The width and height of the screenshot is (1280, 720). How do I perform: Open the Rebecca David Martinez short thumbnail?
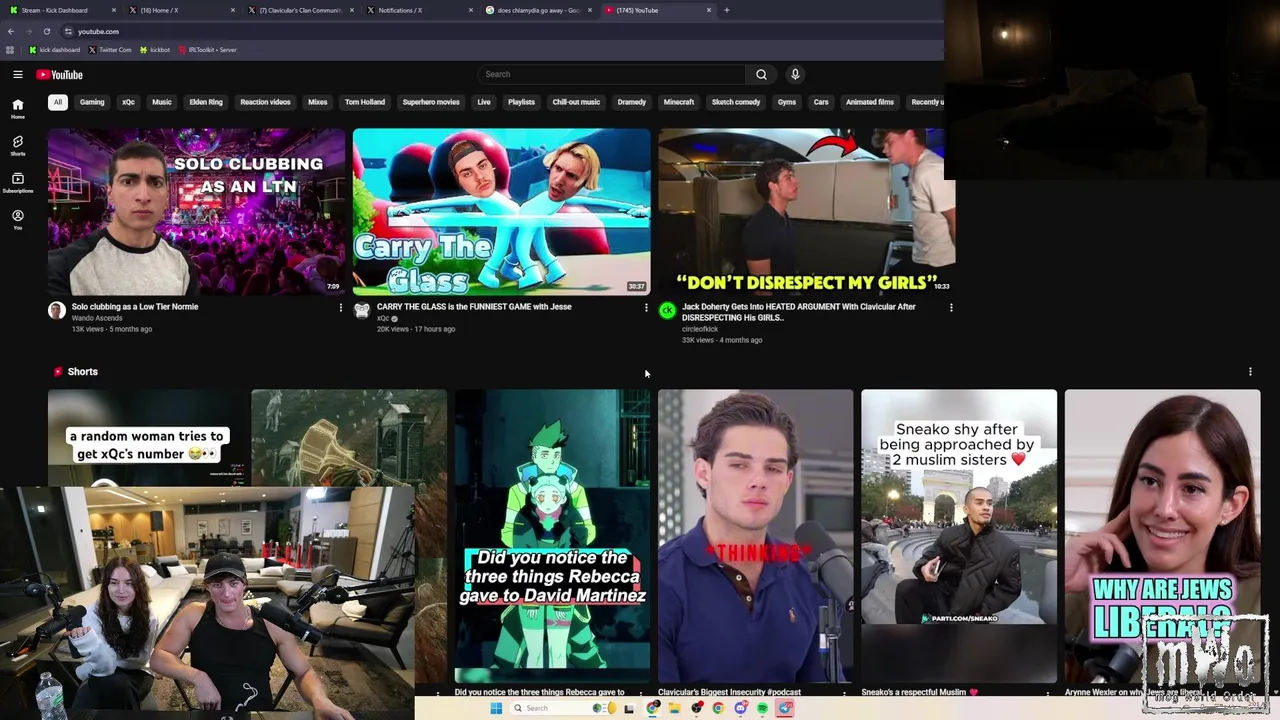(x=552, y=536)
